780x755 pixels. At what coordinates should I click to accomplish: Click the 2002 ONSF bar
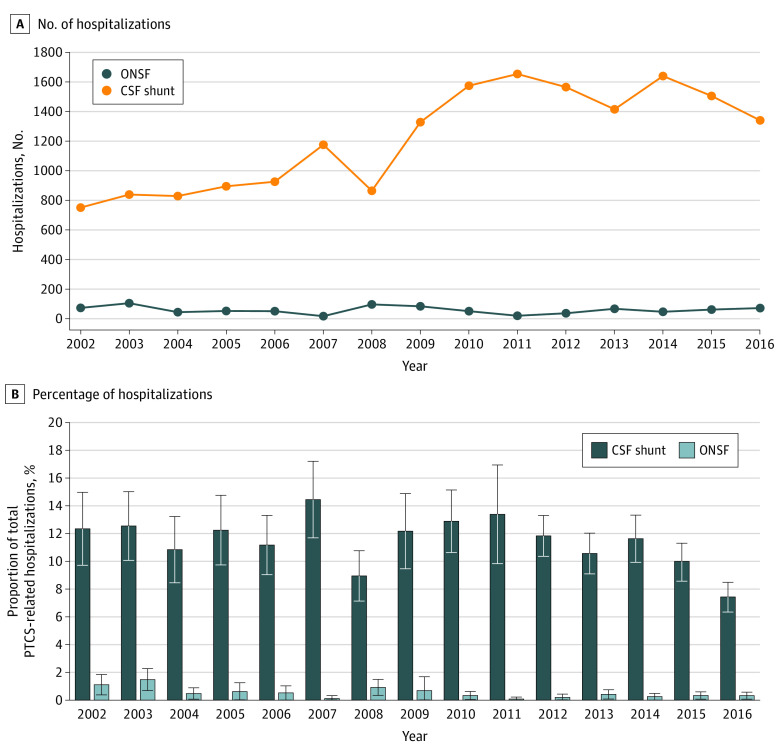tap(101, 692)
